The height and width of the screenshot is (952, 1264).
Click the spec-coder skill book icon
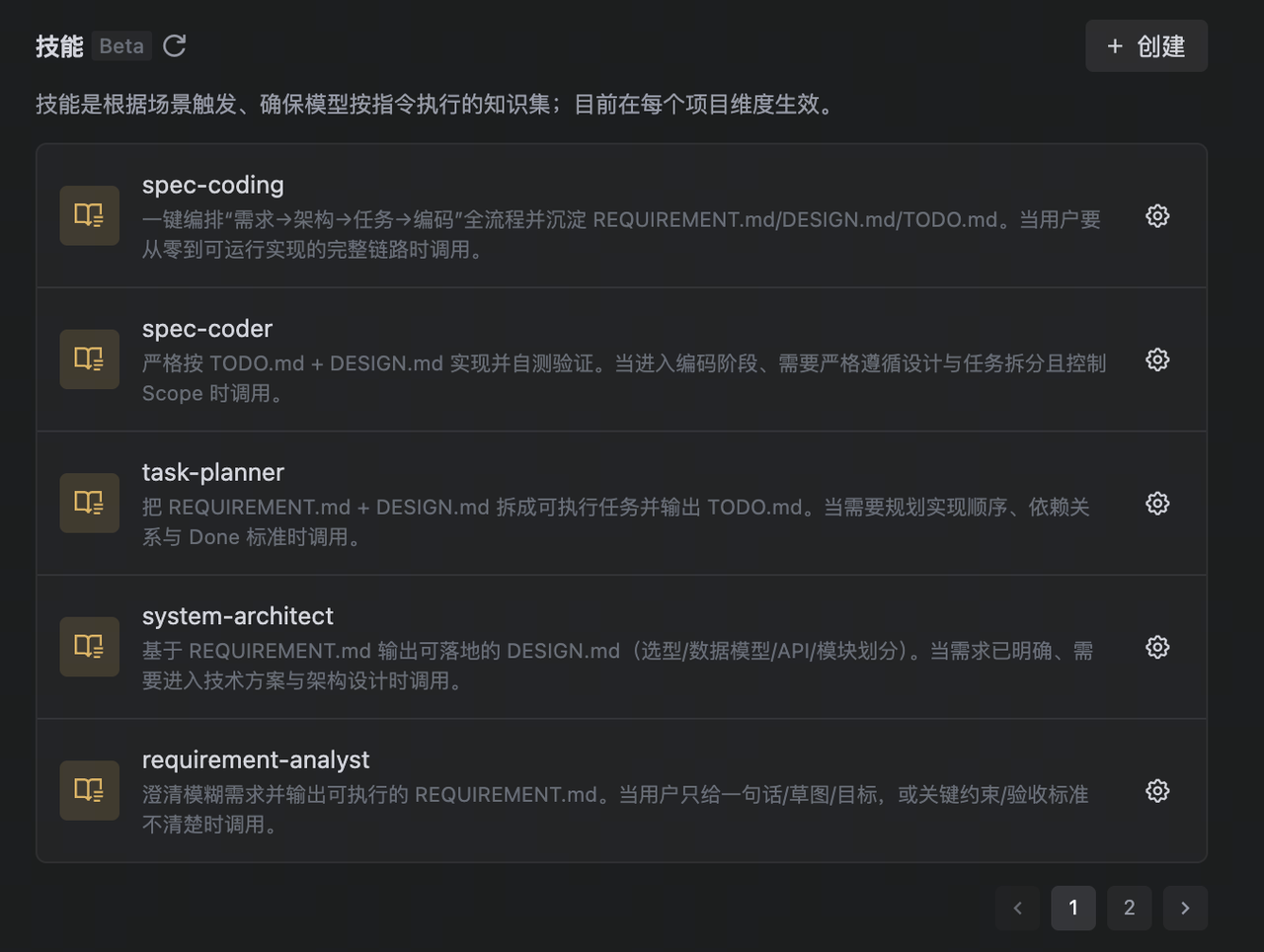pos(89,359)
